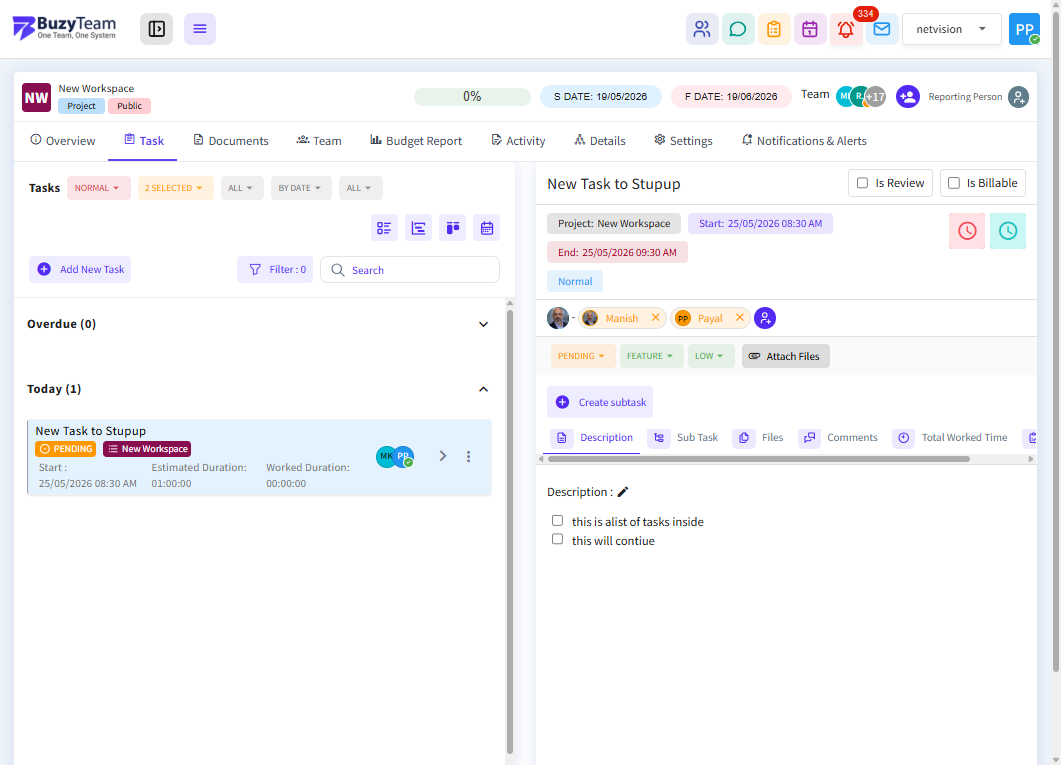Screen dimensions: 1061x765
Task: Open the purple calendar icon in header
Action: [809, 29]
